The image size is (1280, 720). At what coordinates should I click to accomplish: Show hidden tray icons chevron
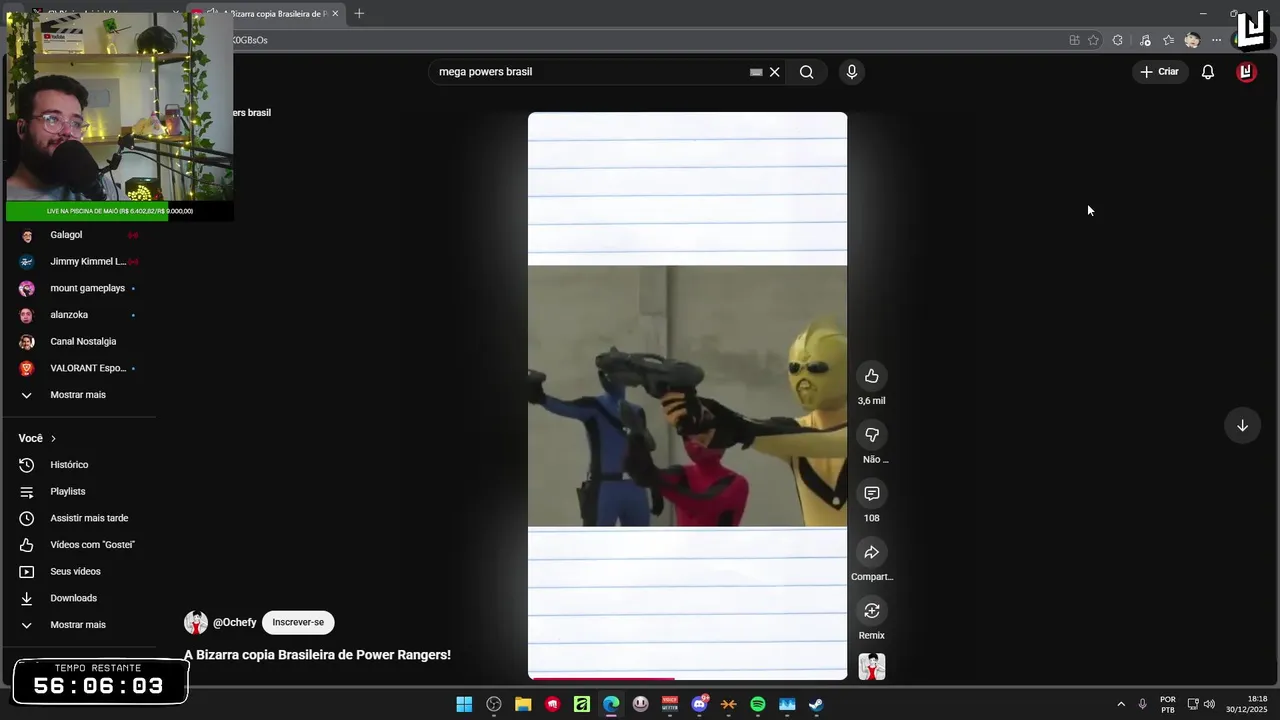pyautogui.click(x=1121, y=704)
